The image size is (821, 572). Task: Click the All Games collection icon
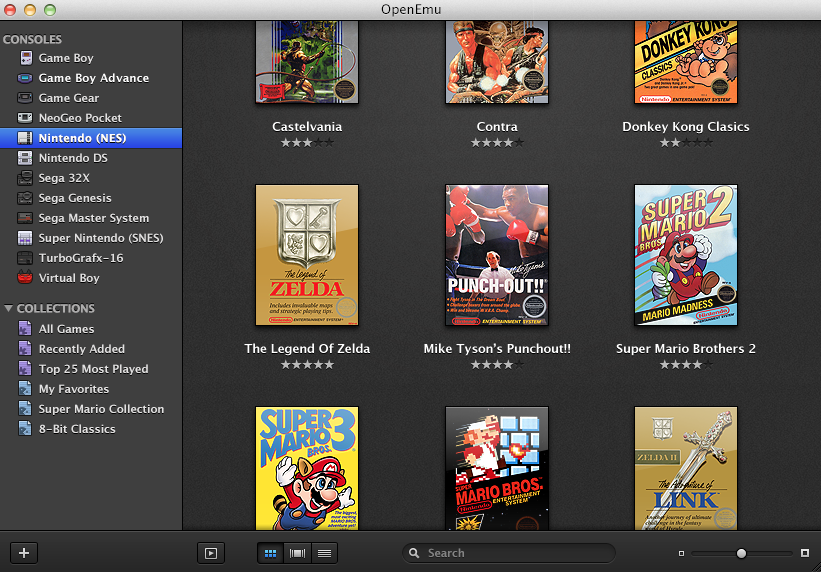(x=25, y=328)
